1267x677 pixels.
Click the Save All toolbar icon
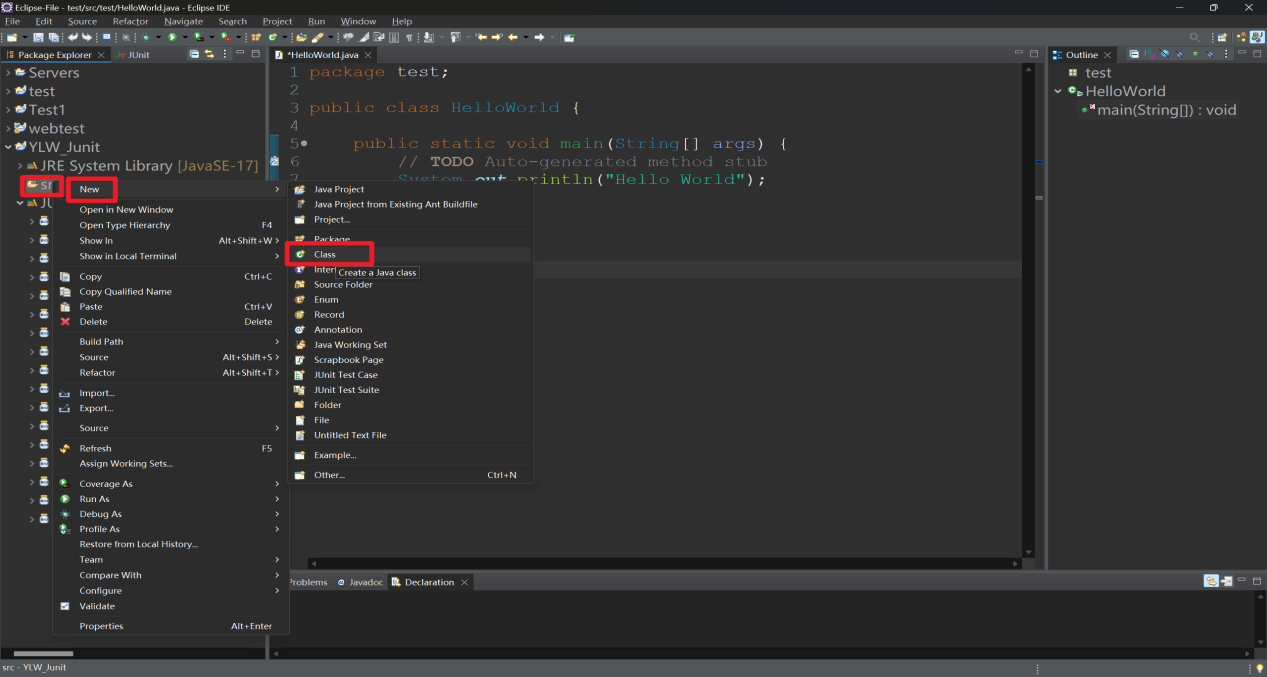pyautogui.click(x=54, y=37)
